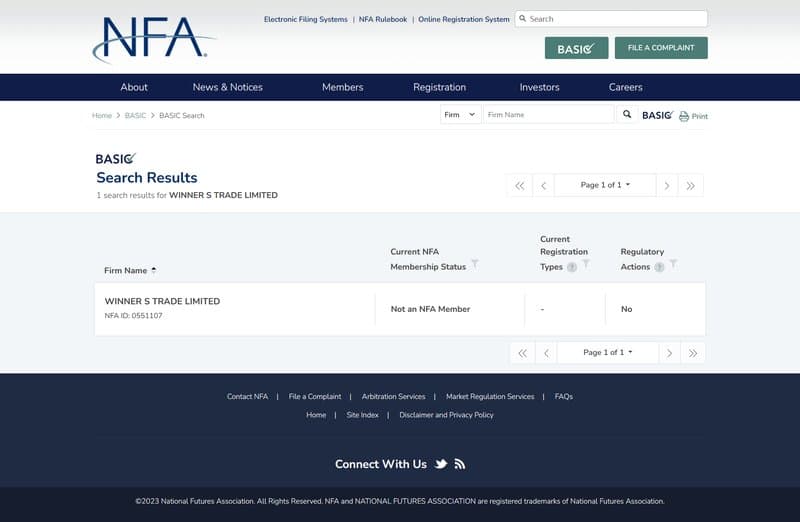Click Electronic Filing Systems link
This screenshot has width=800, height=522.
click(x=306, y=19)
